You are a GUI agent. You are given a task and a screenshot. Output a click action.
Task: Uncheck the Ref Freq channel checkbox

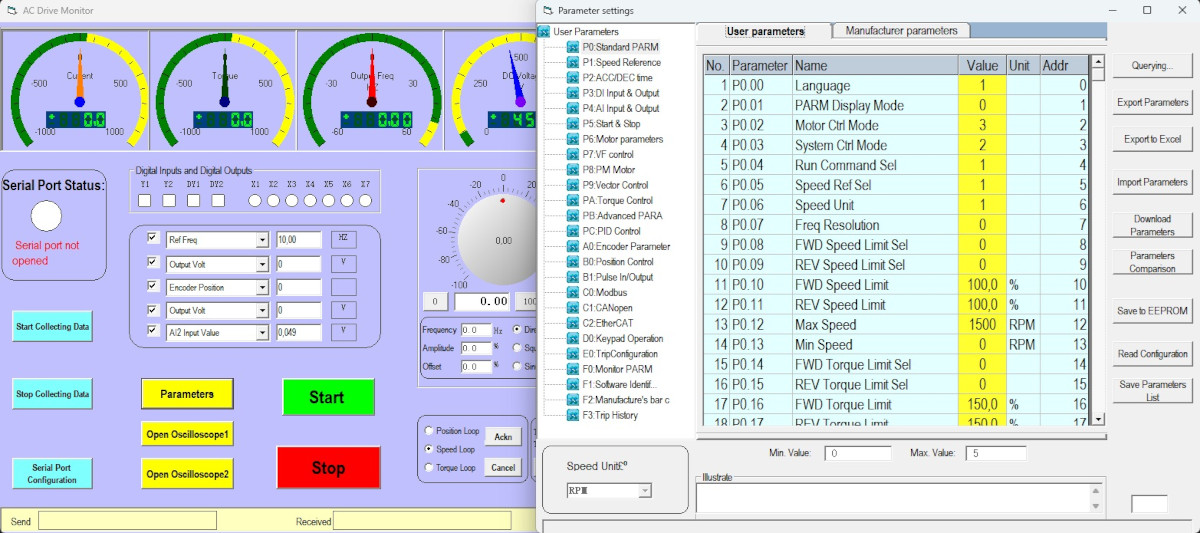tap(152, 238)
